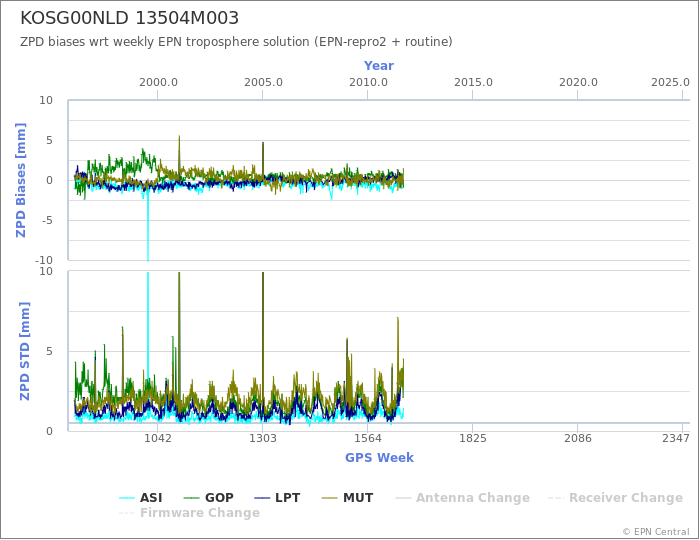Toggle the MUT legend item
The height and width of the screenshot is (540, 700).
click(x=347, y=498)
